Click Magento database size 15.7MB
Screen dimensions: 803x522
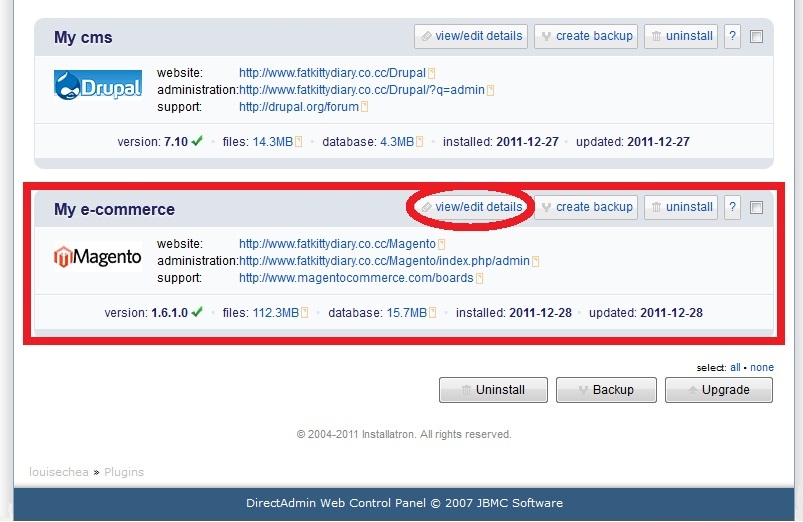(x=407, y=312)
